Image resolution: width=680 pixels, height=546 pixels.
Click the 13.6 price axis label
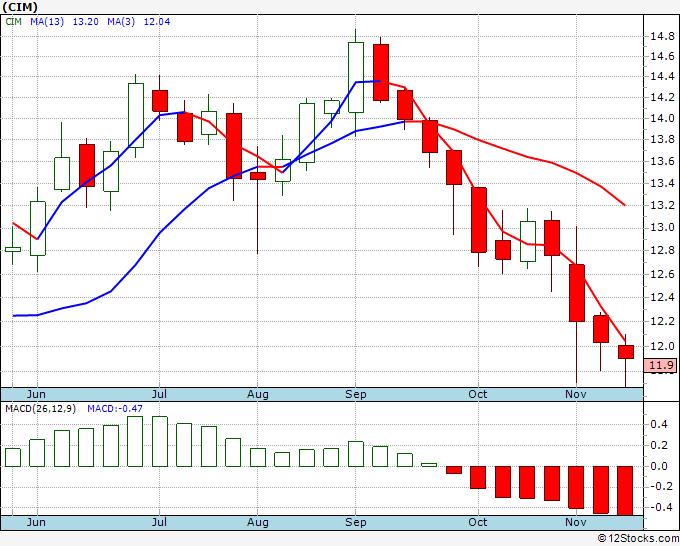662,161
